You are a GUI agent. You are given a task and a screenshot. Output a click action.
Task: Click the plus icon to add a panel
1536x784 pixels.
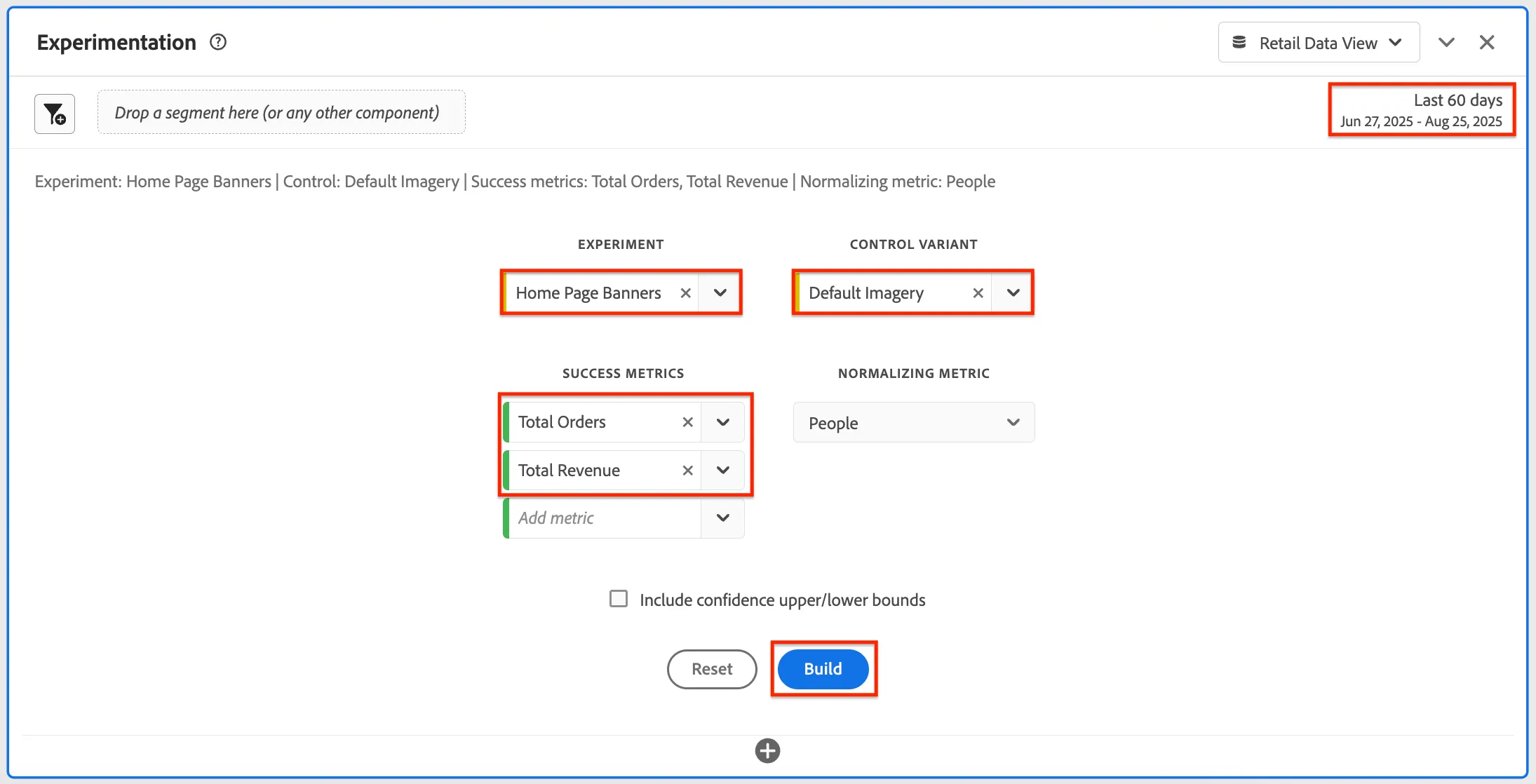767,750
